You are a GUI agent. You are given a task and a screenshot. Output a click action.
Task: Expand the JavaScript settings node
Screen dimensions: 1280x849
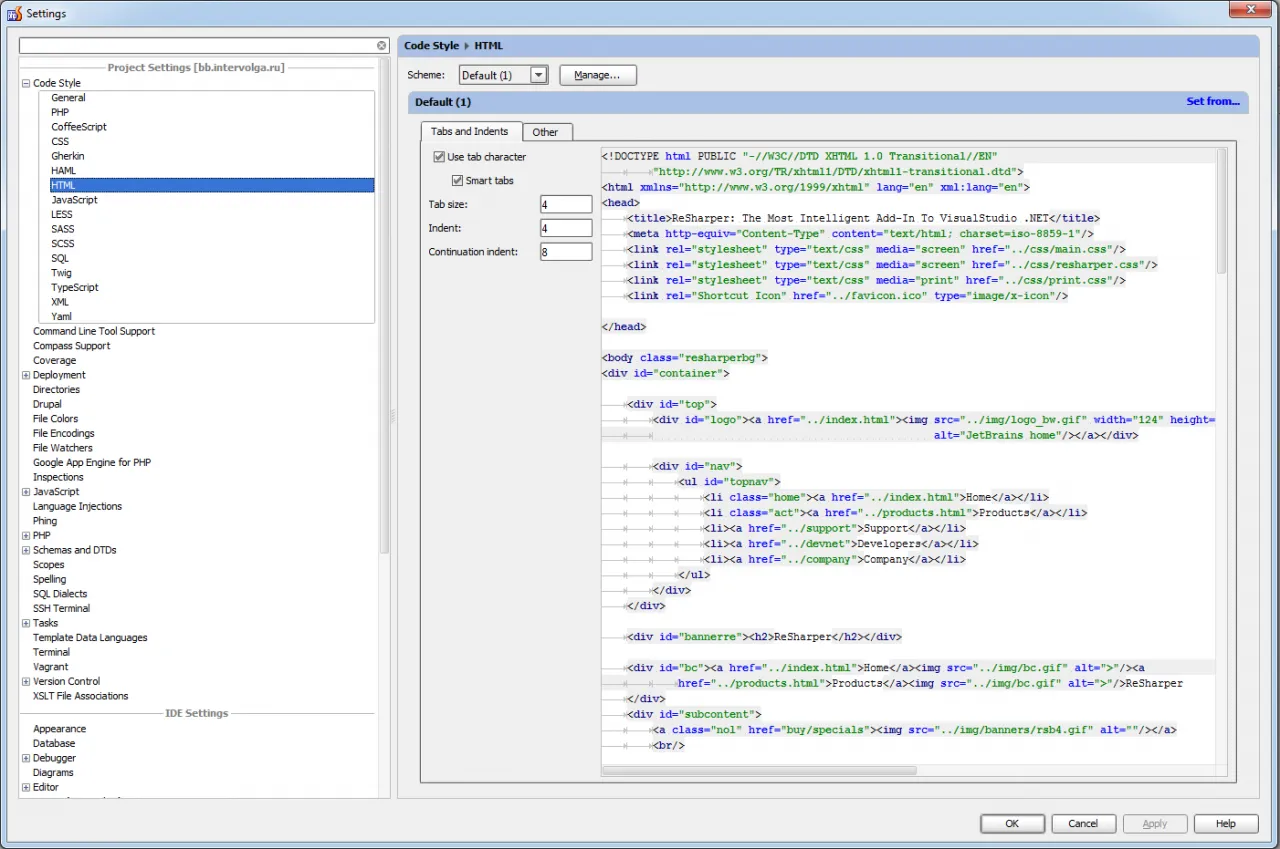click(26, 492)
